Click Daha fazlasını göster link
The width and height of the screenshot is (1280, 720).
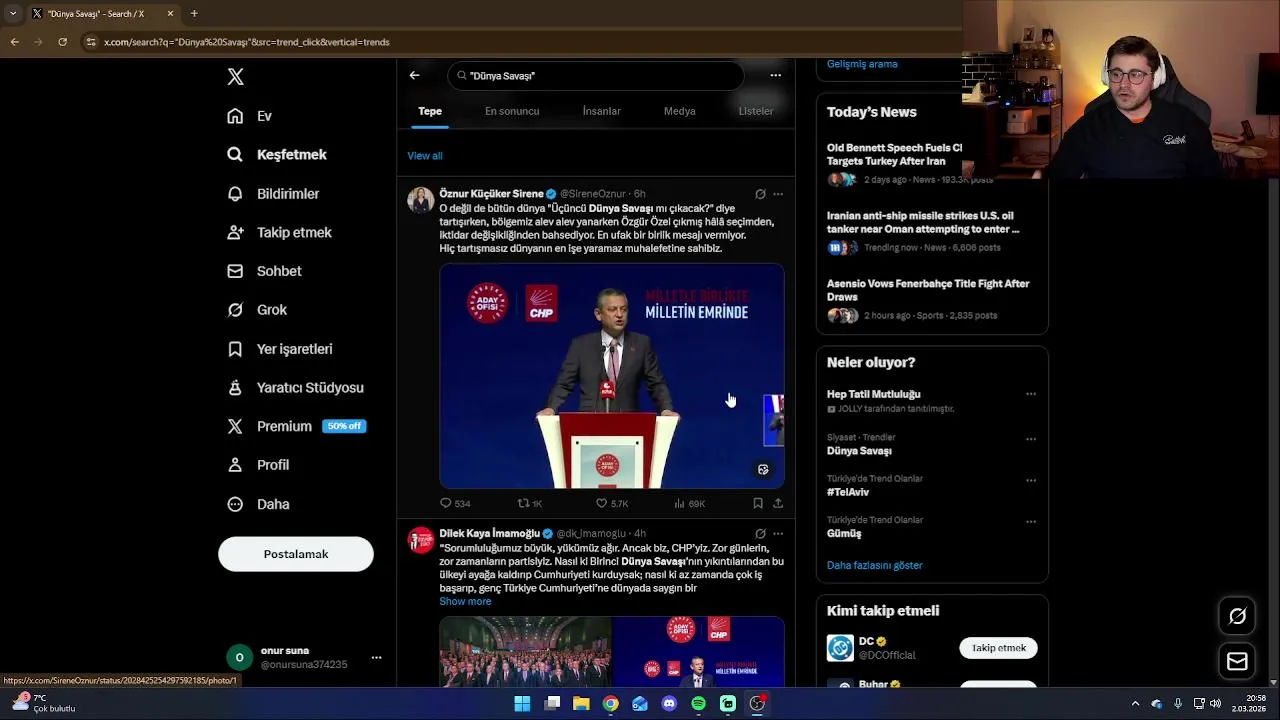tap(875, 565)
